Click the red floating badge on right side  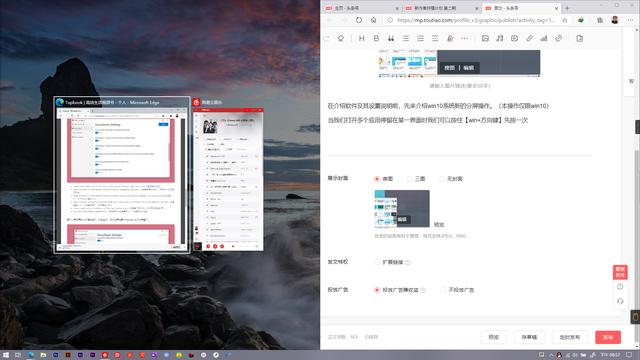point(620,272)
